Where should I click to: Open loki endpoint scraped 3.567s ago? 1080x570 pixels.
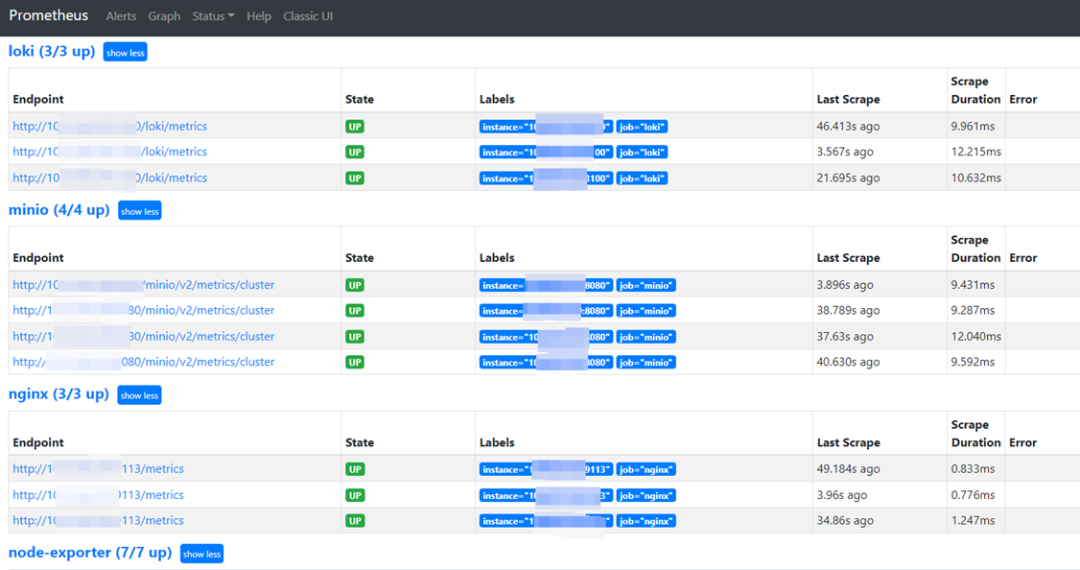(109, 152)
